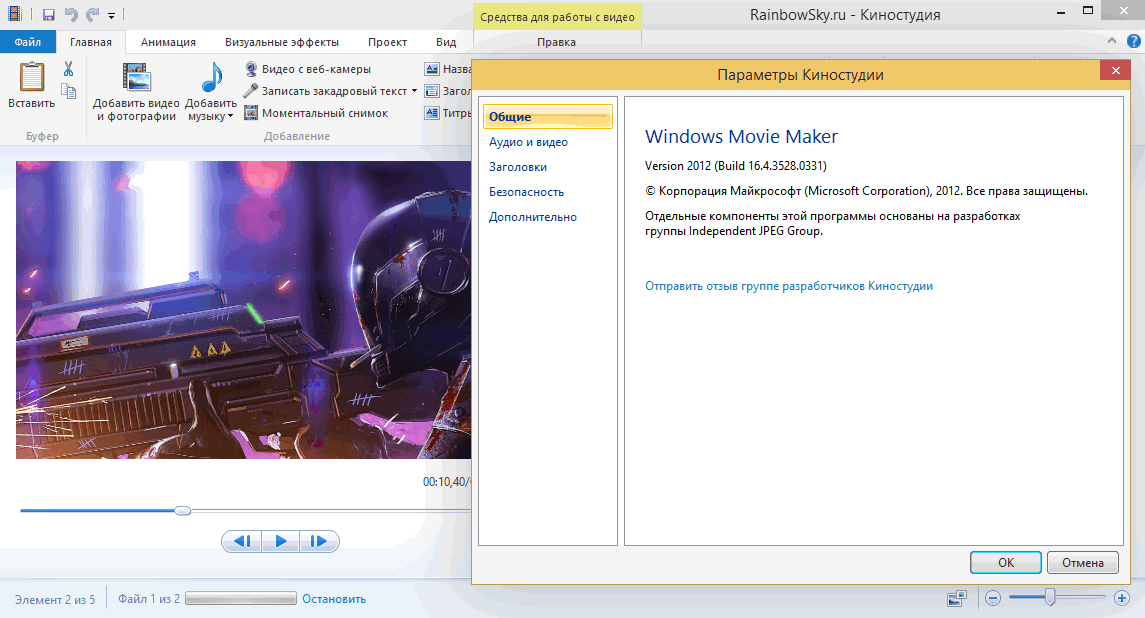Click the Next frame playback button
This screenshot has width=1145, height=618.
tap(319, 541)
